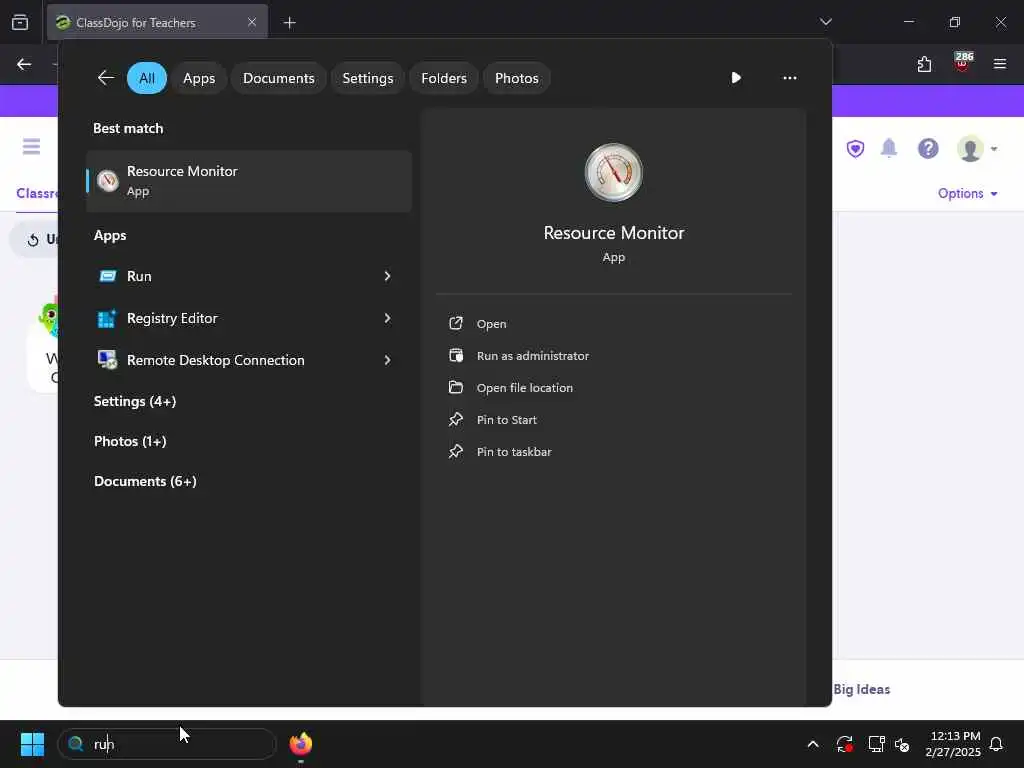Open Resource Monitor best match result
This screenshot has height=768, width=1024.
(249, 181)
